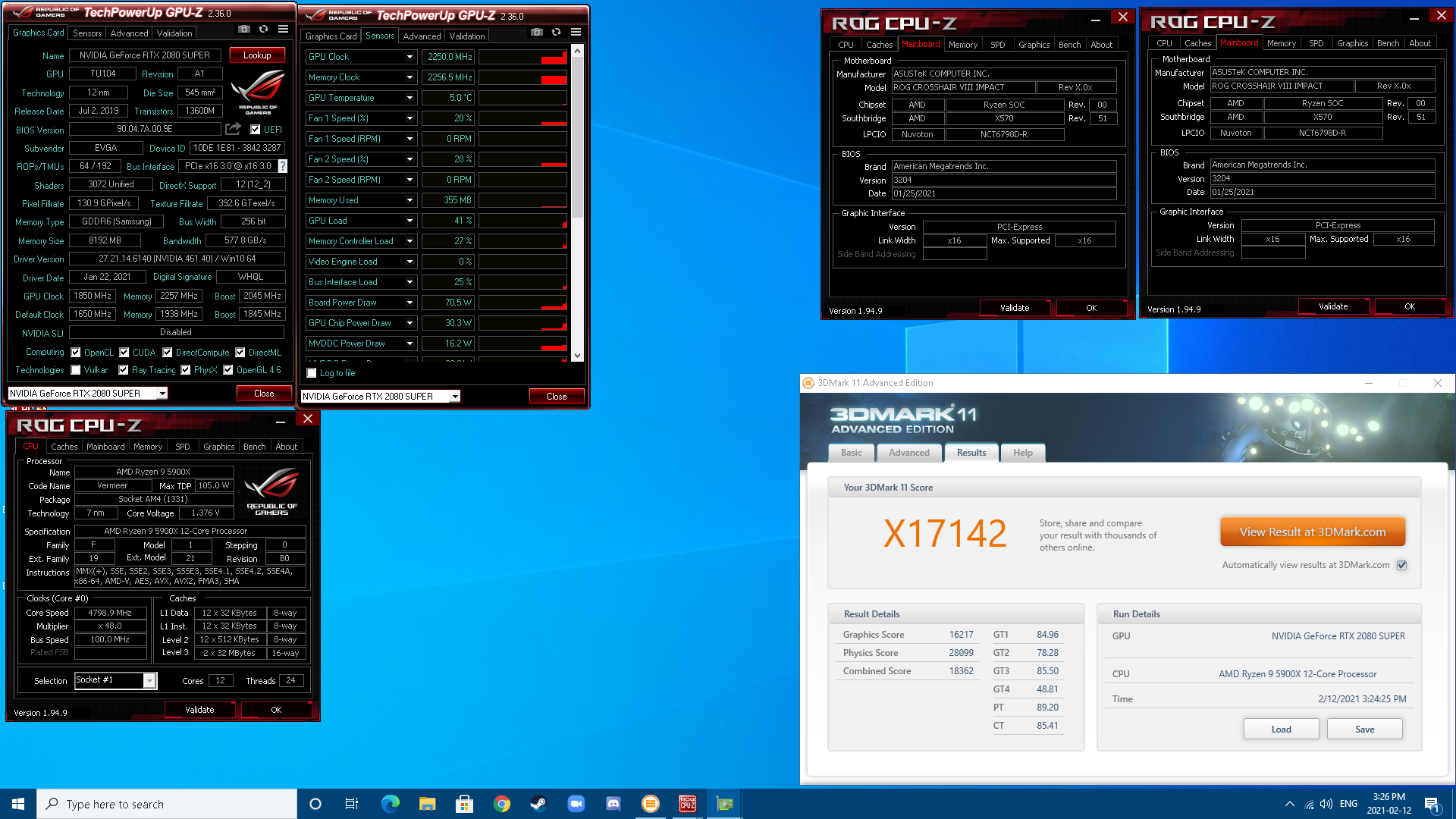Click the GPU Clock sensor graph bar
The height and width of the screenshot is (819, 1456).
click(x=522, y=57)
